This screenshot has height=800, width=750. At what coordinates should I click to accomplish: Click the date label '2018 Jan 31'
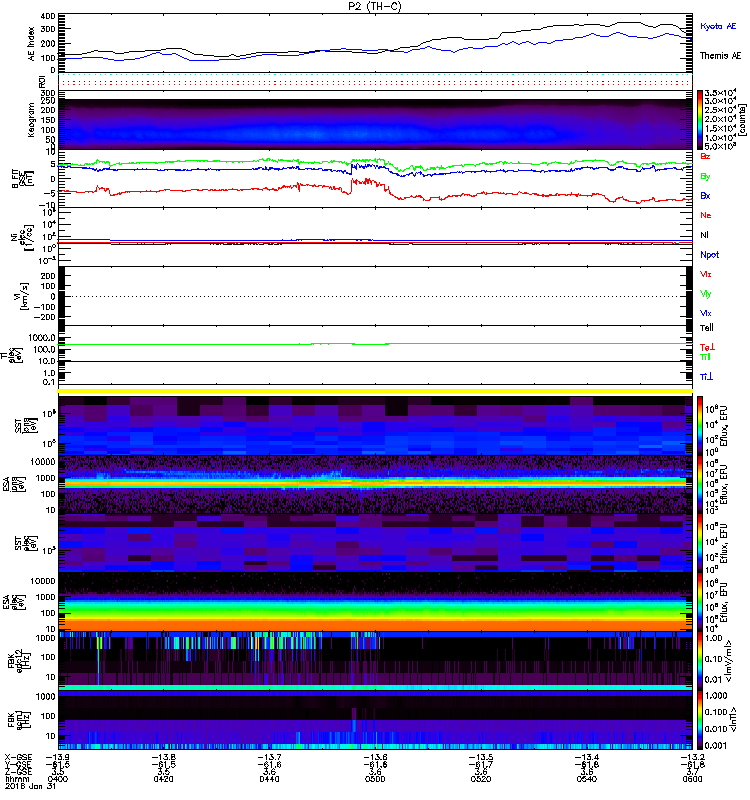(30, 786)
